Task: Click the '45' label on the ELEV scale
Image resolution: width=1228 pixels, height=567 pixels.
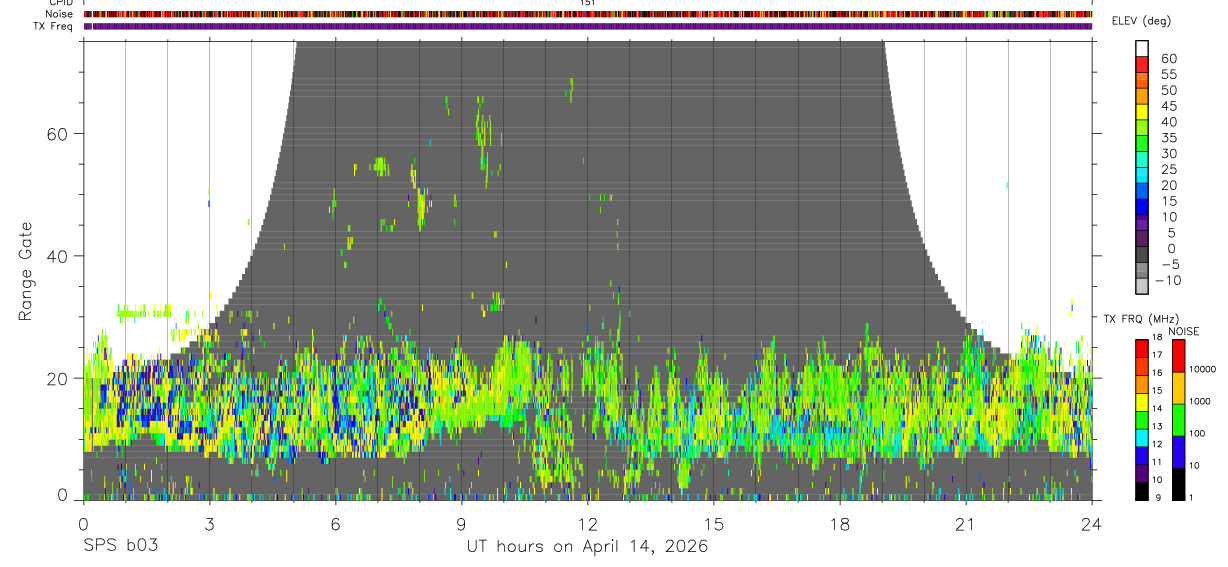Action: pyautogui.click(x=1167, y=106)
